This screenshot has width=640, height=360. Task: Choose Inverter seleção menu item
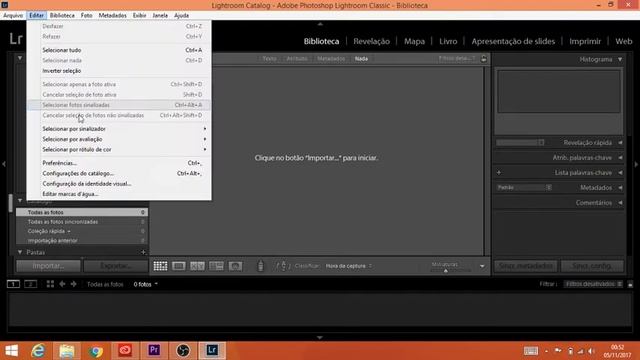pos(119,71)
